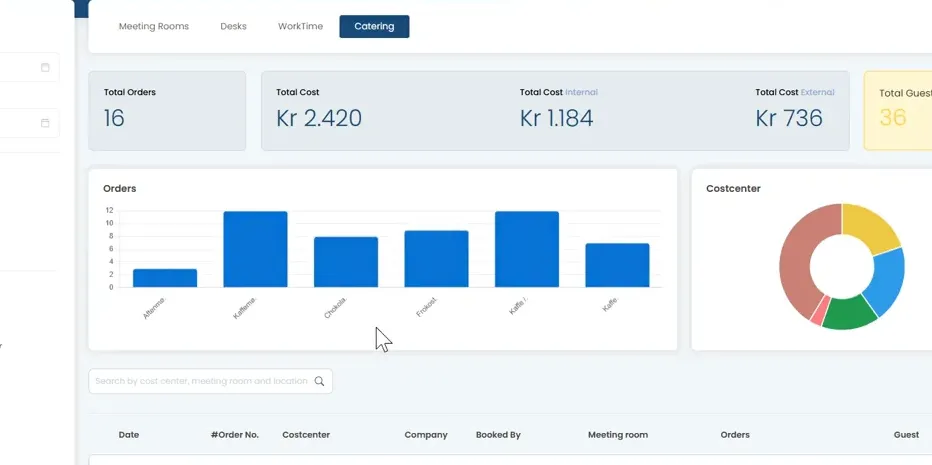The width and height of the screenshot is (932, 465).
Task: Sort by the #Order No. column header
Action: click(235, 435)
